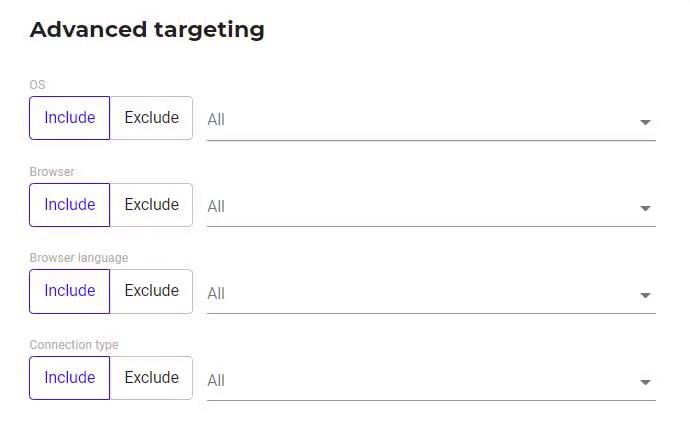Screen dimensions: 690x422
Task: Select Exclude for Browser language
Action: pyautogui.click(x=151, y=291)
